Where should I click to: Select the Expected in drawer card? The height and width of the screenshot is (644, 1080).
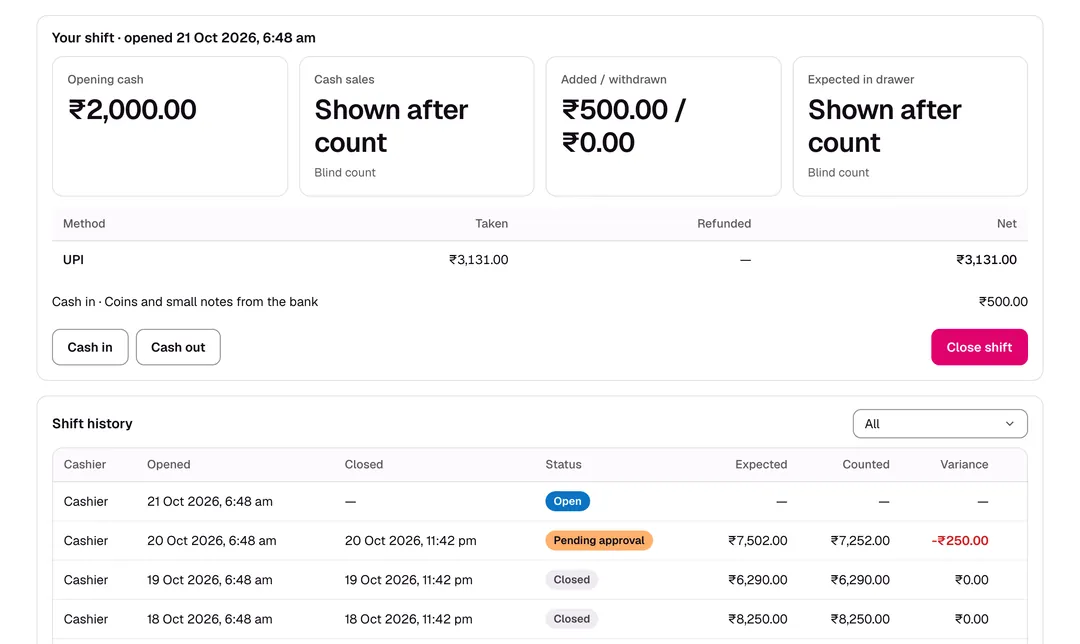coord(910,126)
